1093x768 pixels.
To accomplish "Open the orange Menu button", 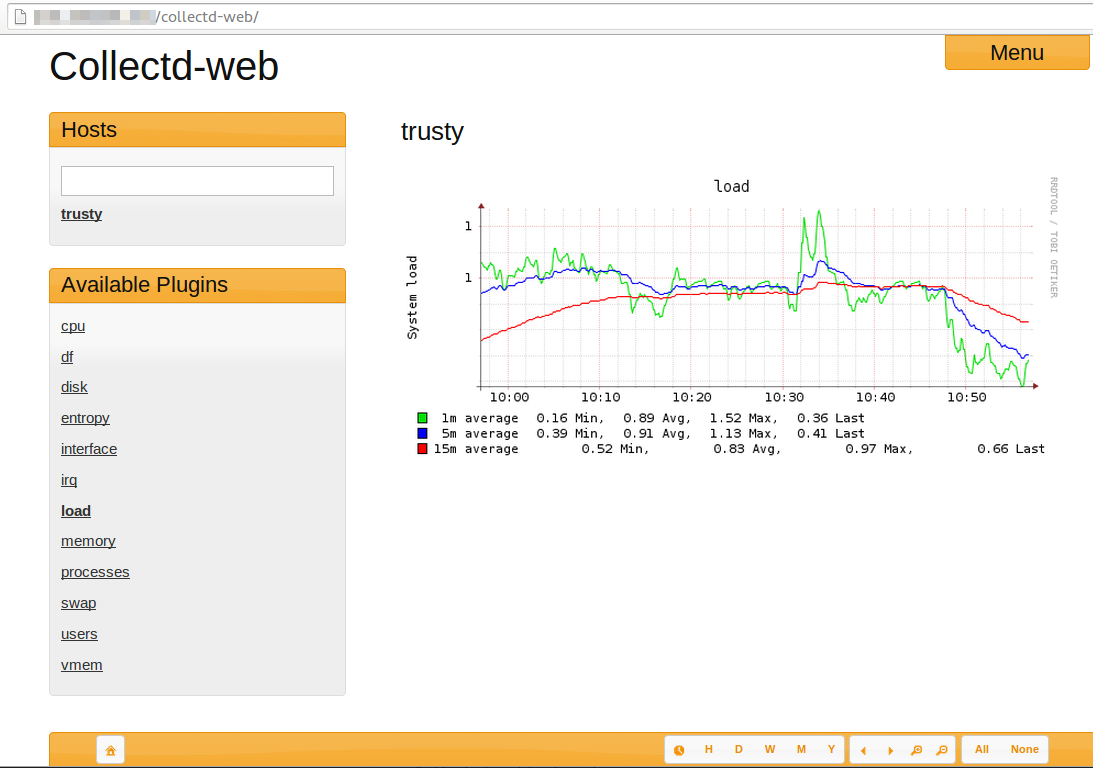I will [1017, 52].
